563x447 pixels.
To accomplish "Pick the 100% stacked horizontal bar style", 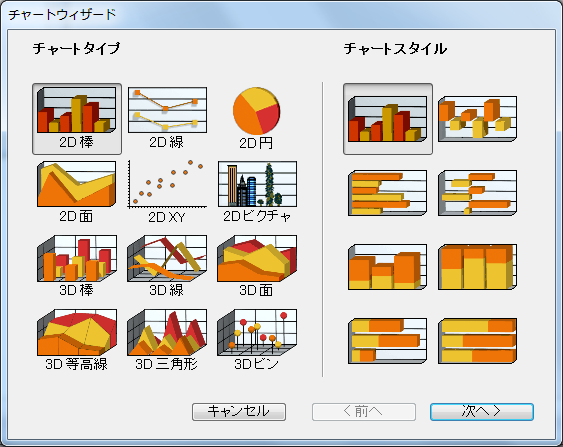I will (478, 341).
